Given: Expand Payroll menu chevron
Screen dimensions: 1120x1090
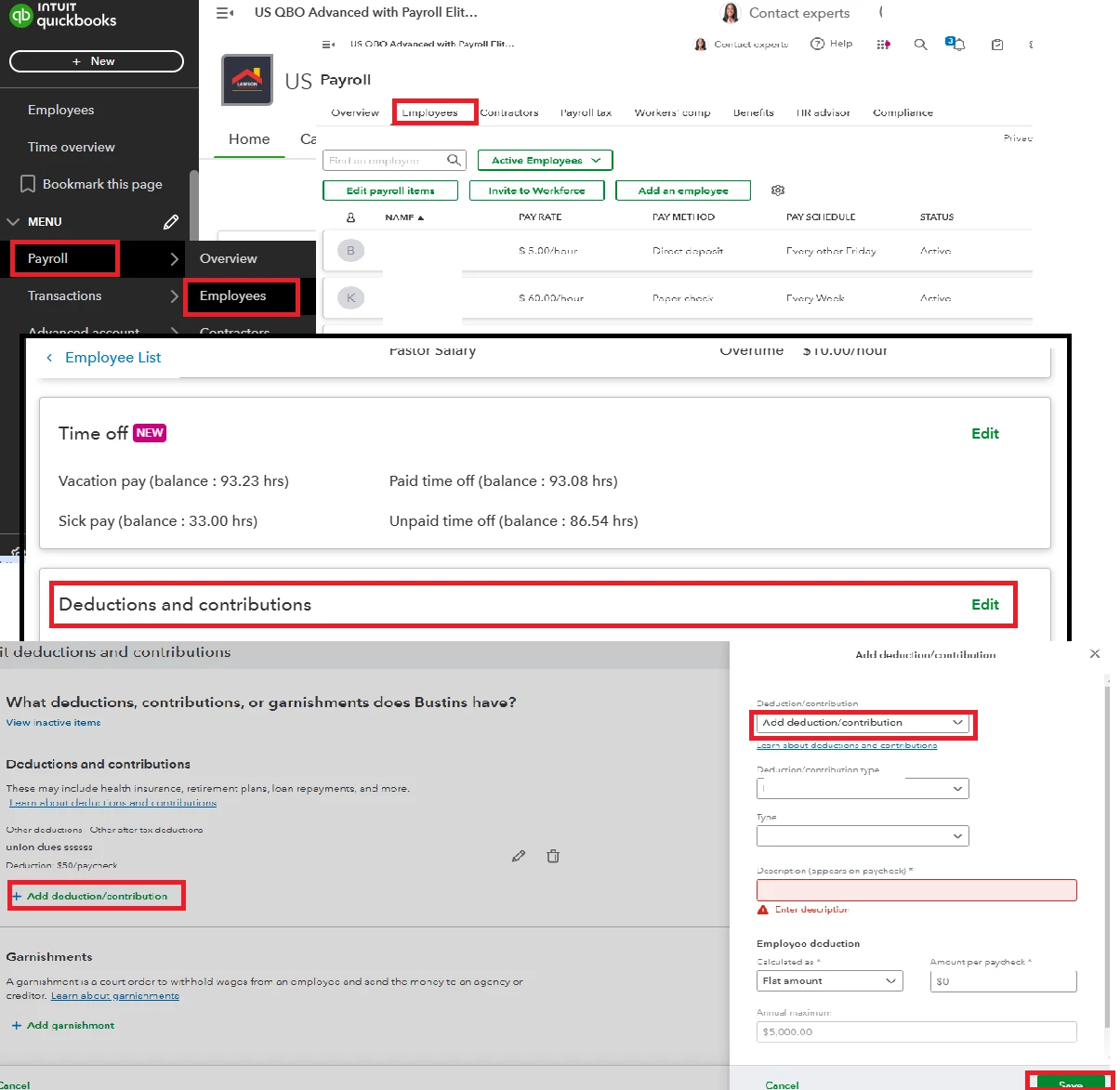Looking at the screenshot, I should 174,259.
